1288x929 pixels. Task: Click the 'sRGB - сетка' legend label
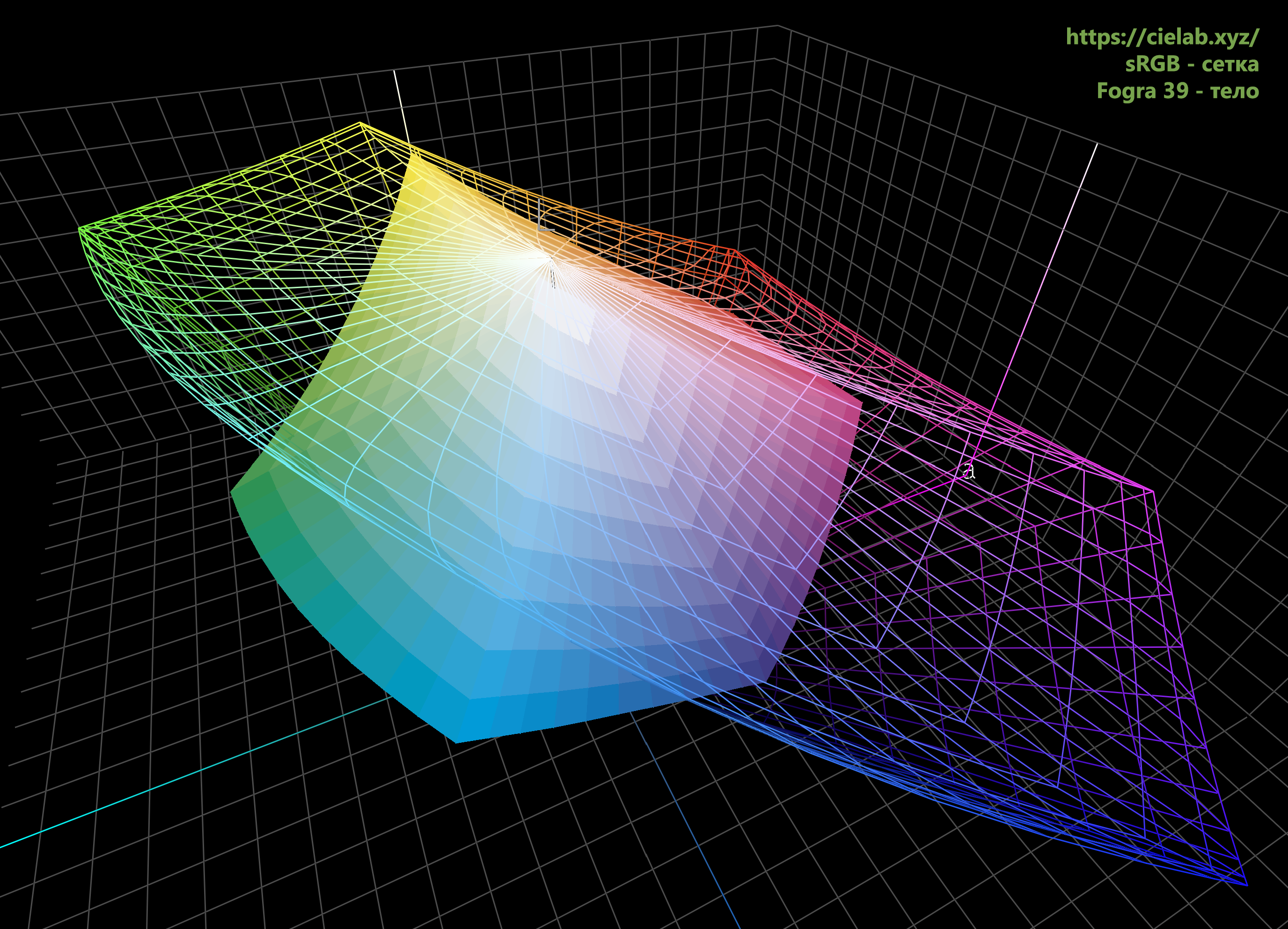pyautogui.click(x=1192, y=64)
